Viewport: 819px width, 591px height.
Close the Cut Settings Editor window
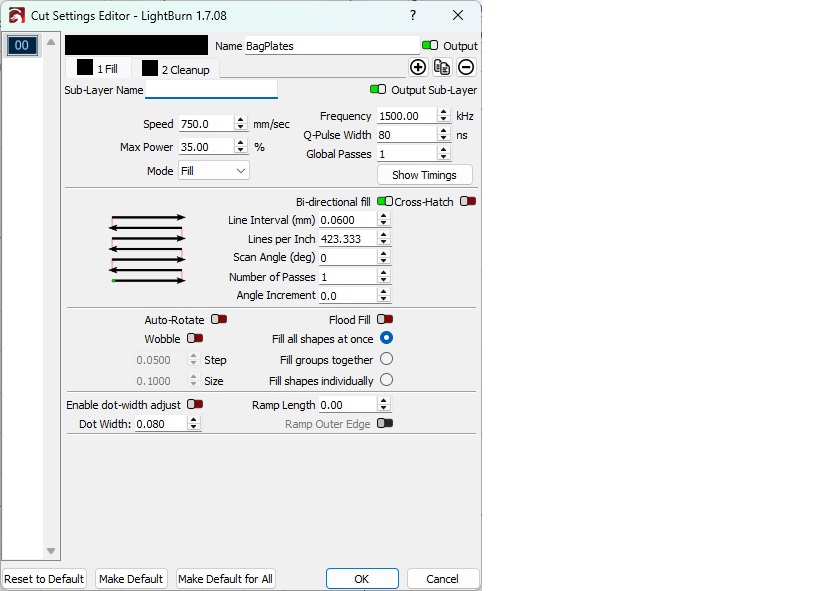point(458,15)
